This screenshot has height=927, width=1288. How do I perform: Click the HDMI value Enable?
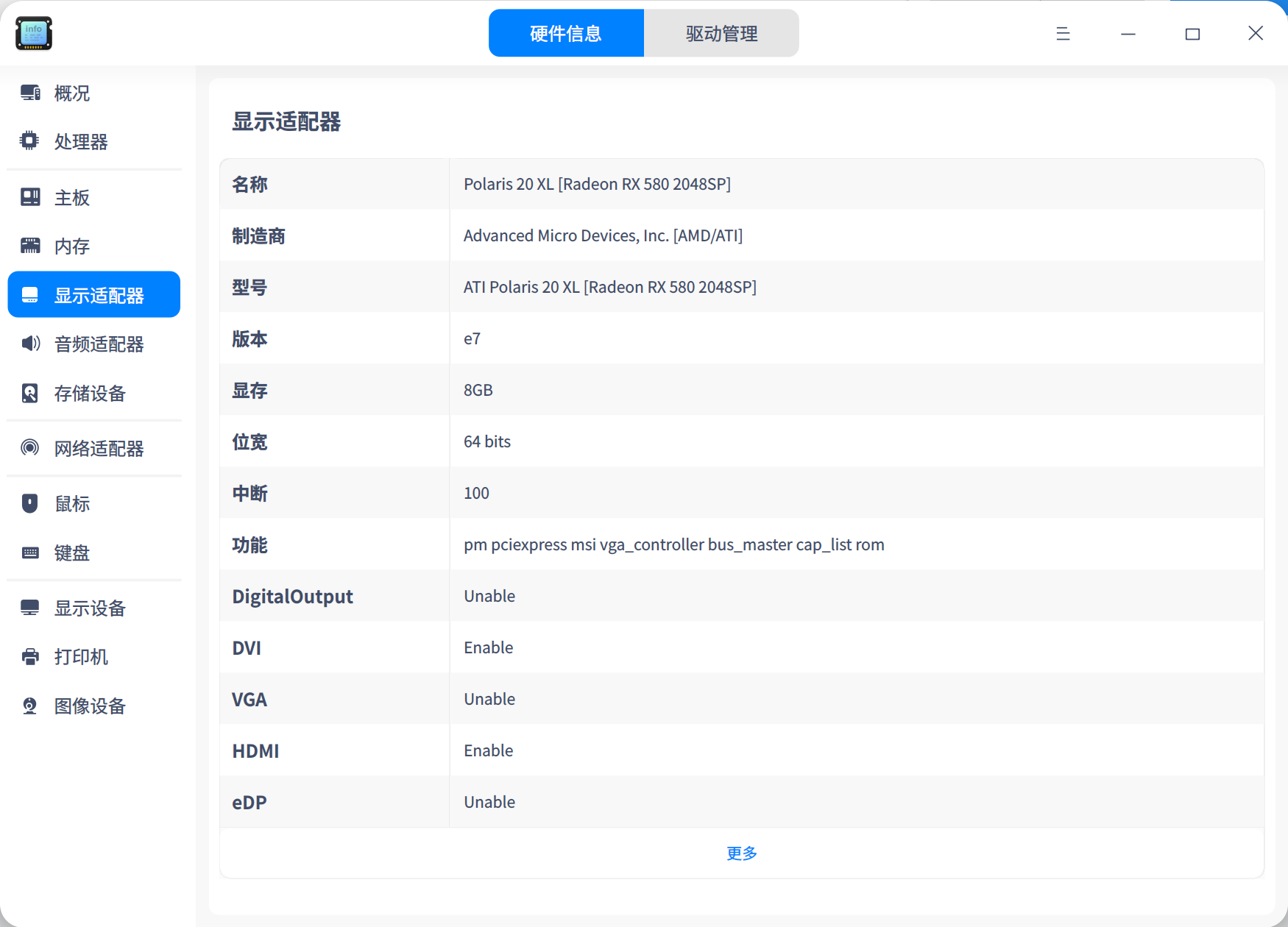click(489, 750)
